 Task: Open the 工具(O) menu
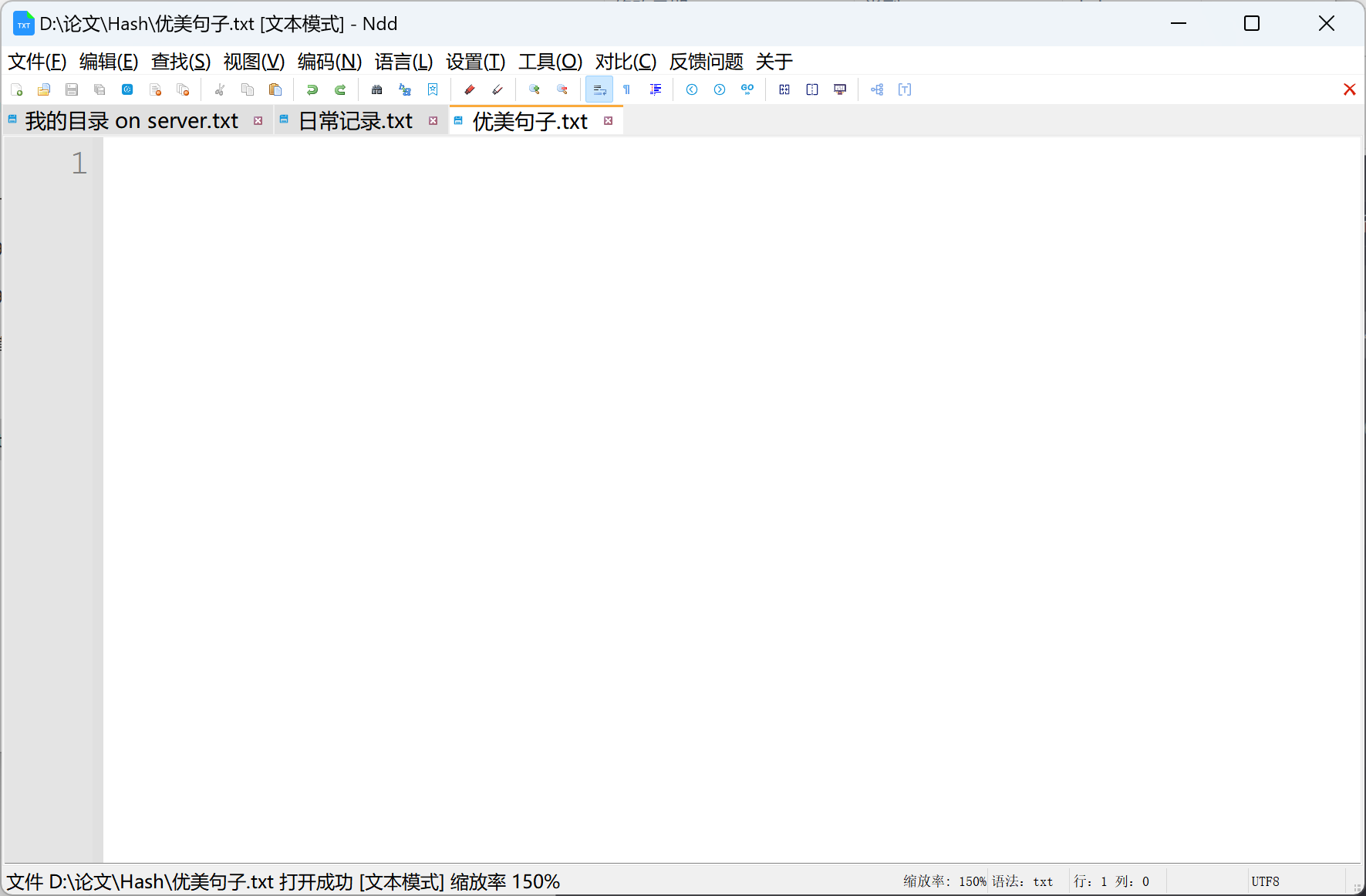[551, 62]
